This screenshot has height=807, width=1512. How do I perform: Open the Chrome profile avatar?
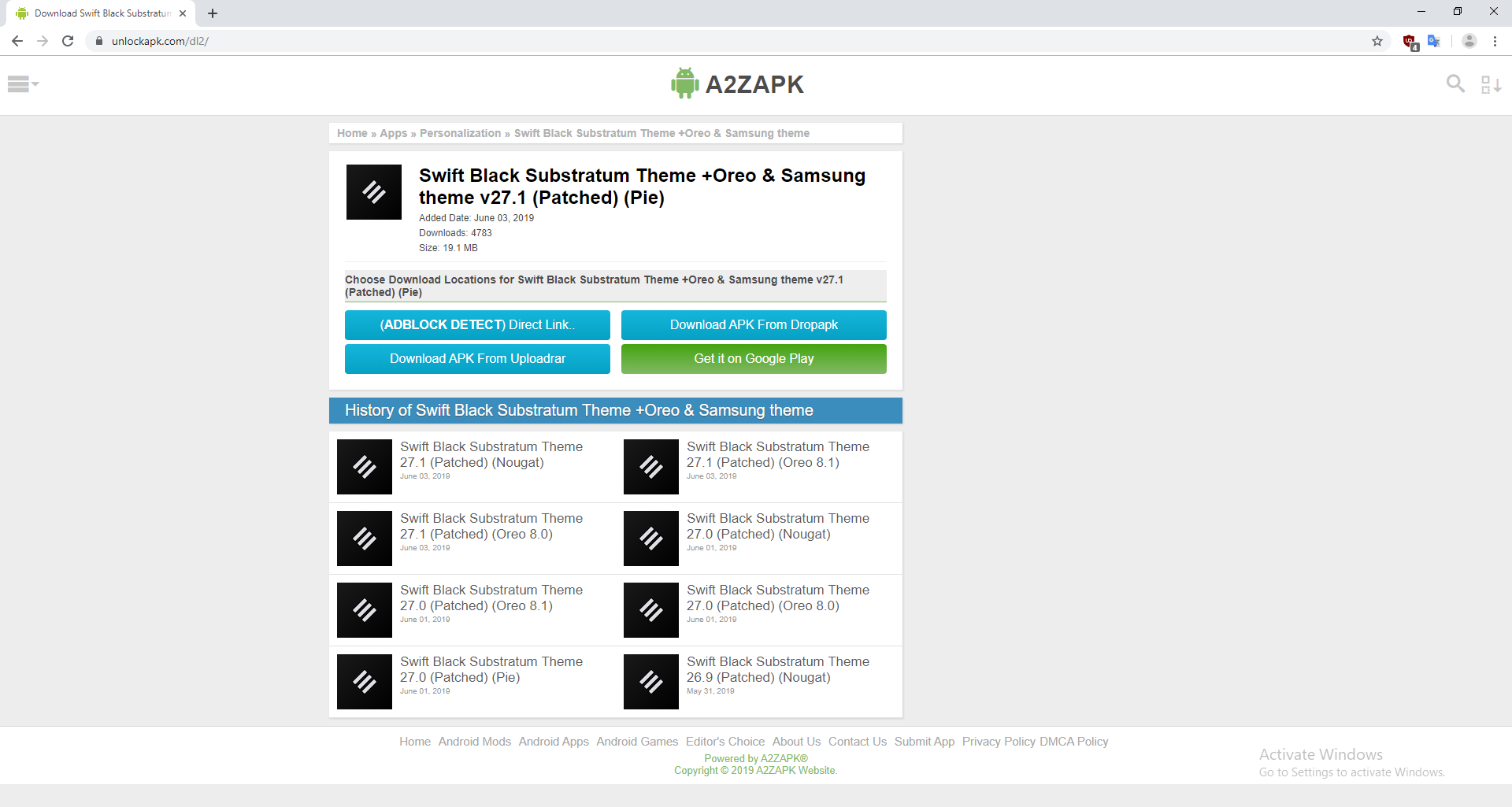pos(1469,41)
